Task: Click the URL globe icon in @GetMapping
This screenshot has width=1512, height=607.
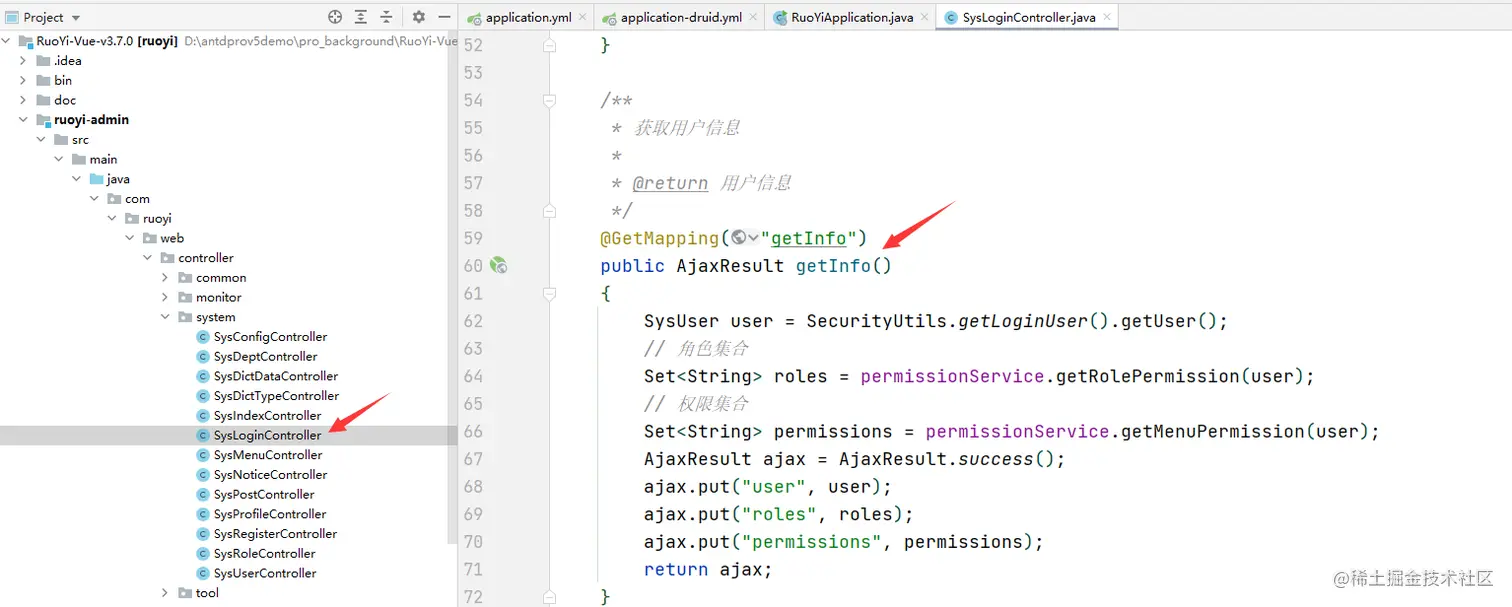Action: [738, 238]
